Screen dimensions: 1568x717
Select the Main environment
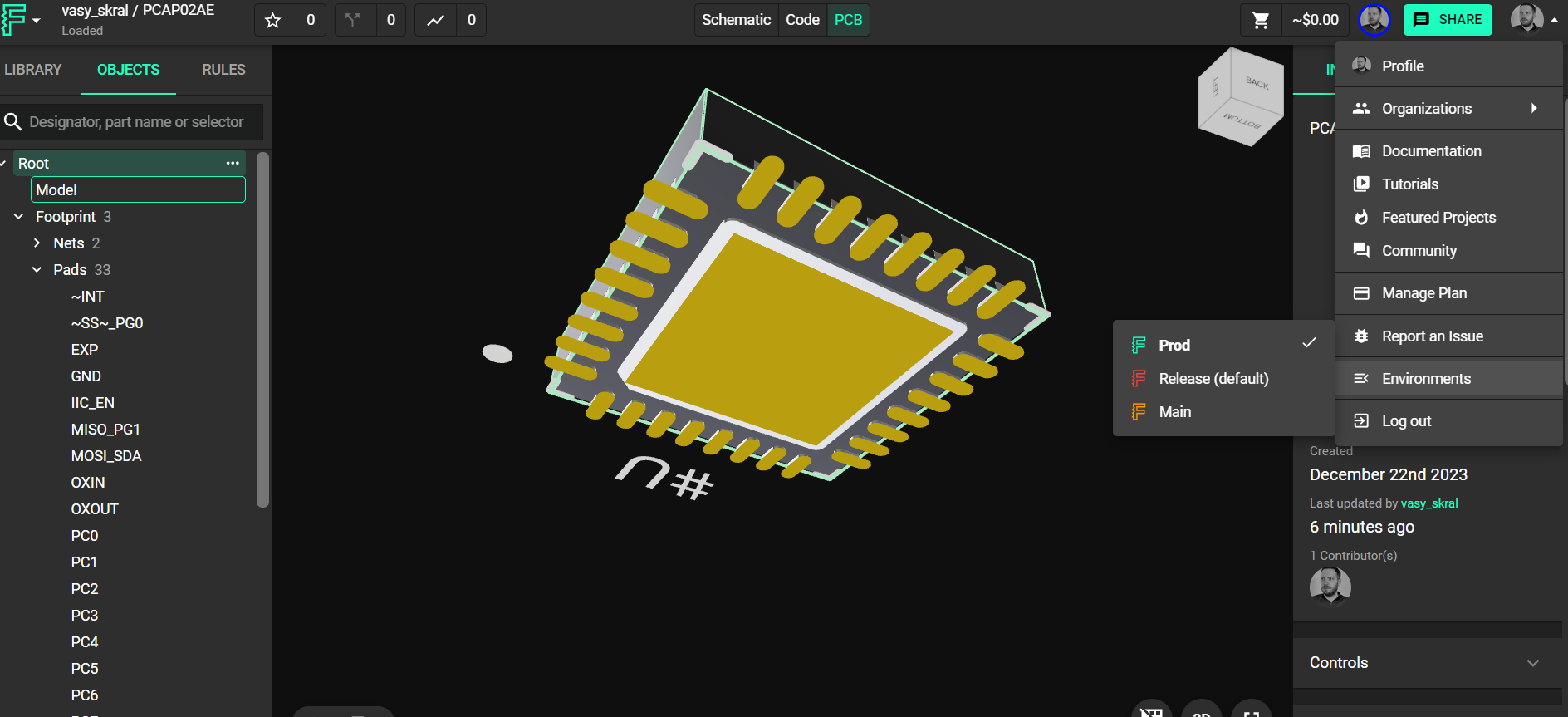point(1223,412)
